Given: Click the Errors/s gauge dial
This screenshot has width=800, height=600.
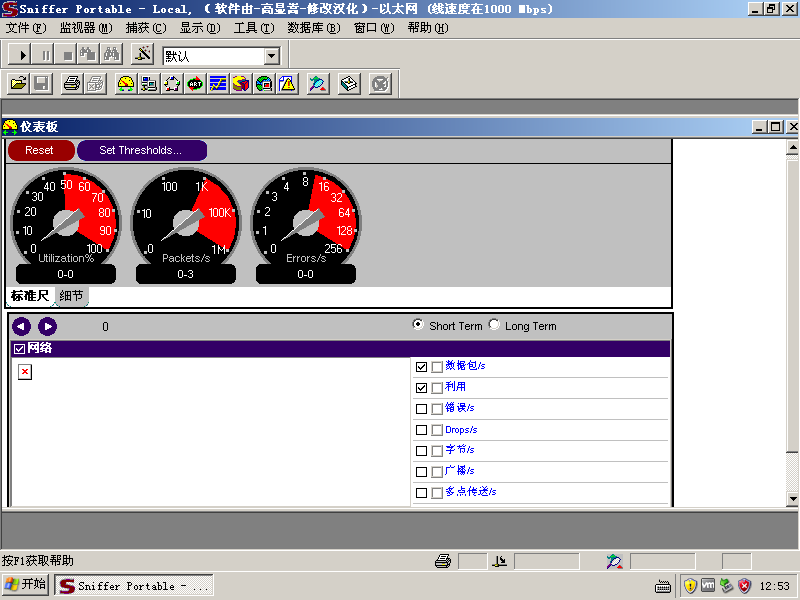Looking at the screenshot, I should [306, 222].
